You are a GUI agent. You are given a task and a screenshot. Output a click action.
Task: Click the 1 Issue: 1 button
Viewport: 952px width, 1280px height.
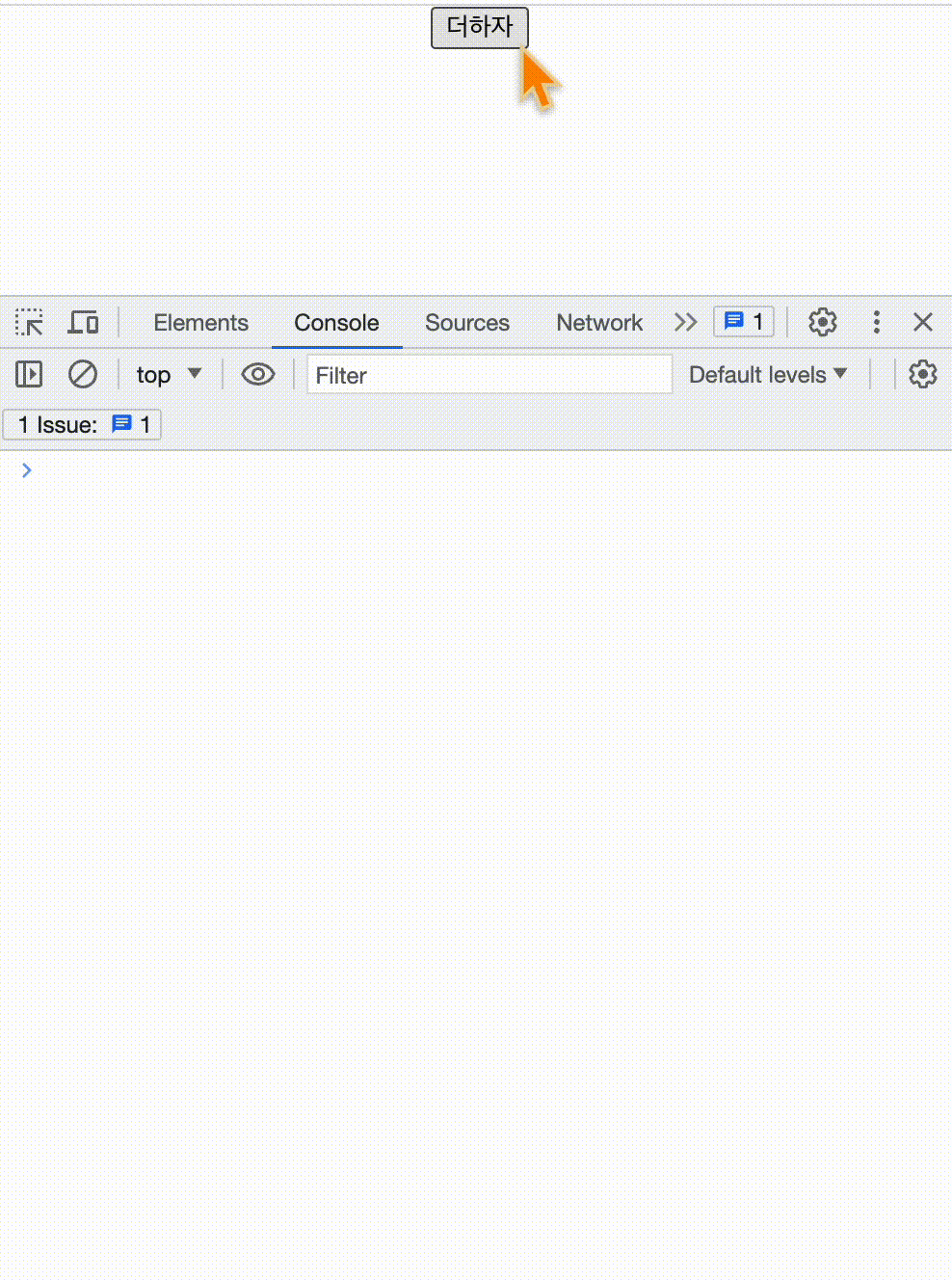pyautogui.click(x=83, y=424)
